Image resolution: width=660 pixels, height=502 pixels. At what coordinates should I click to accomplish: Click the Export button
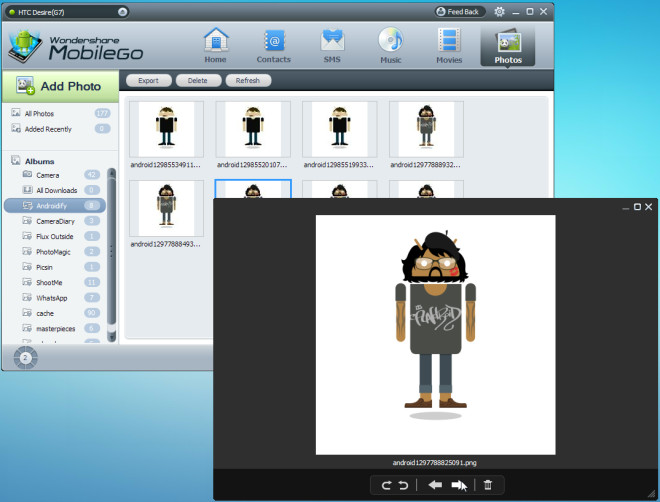(149, 80)
